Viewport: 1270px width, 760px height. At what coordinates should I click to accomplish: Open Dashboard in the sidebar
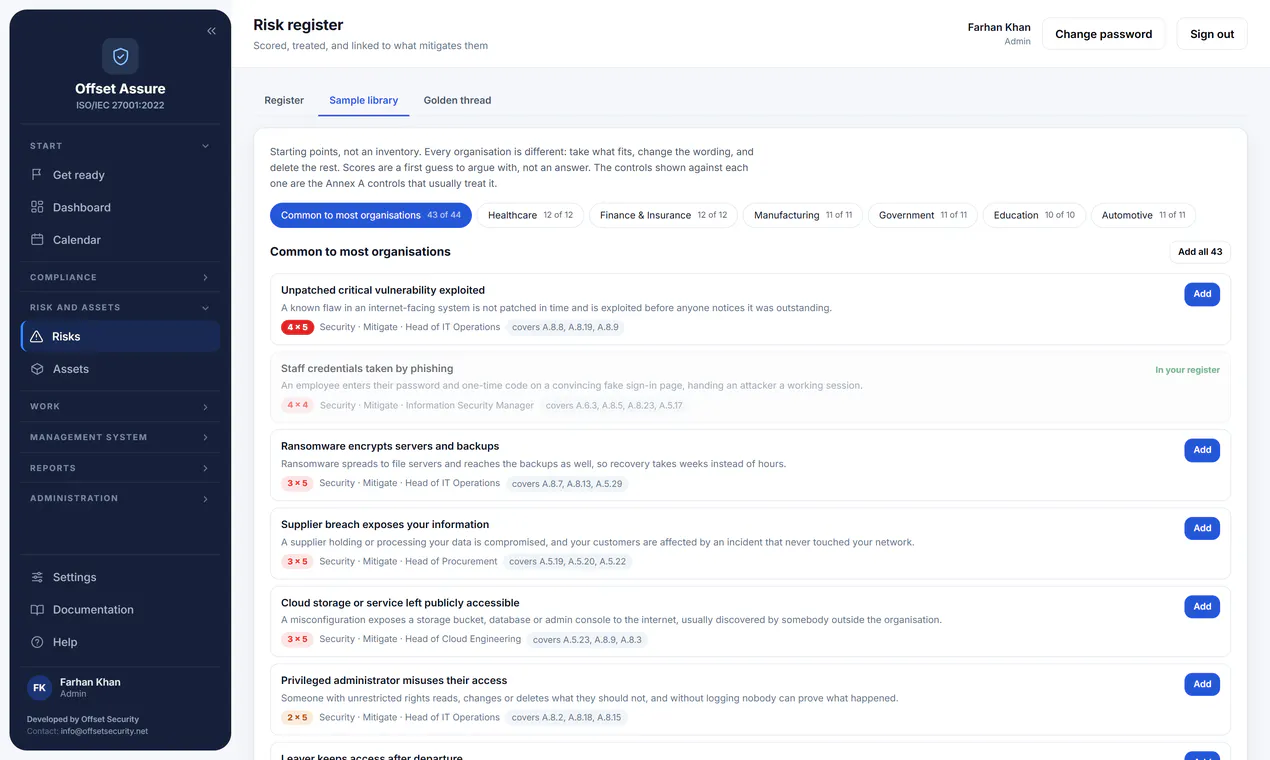pyautogui.click(x=120, y=207)
